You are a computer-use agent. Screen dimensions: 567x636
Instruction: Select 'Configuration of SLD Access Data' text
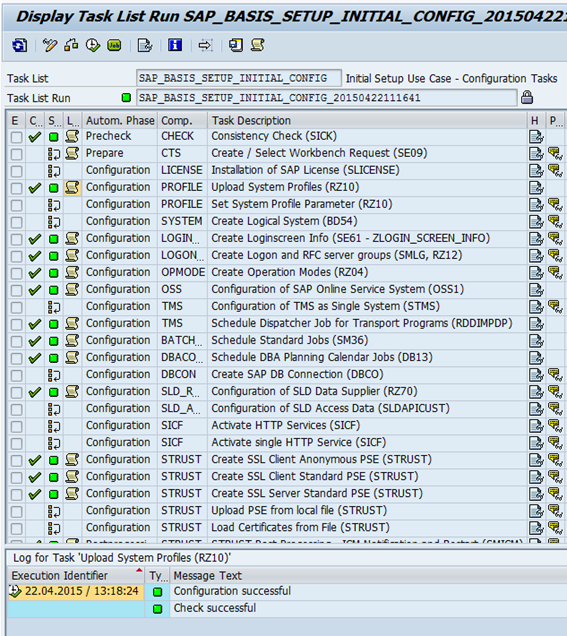click(330, 408)
